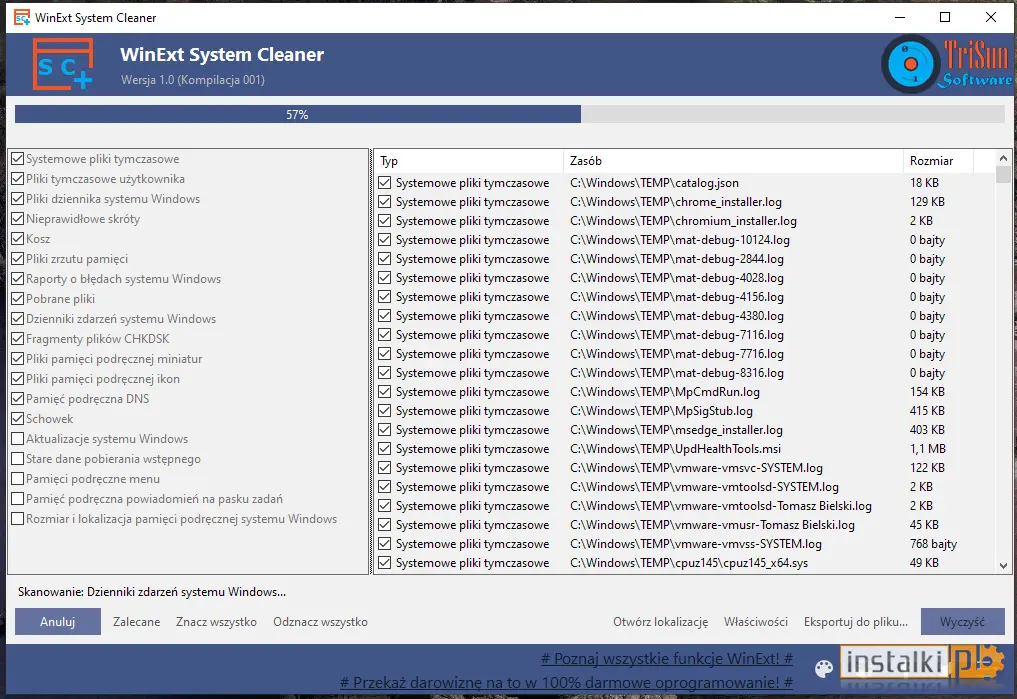Maximize the WinExt System Cleaner window
The width and height of the screenshot is (1017, 699).
945,18
